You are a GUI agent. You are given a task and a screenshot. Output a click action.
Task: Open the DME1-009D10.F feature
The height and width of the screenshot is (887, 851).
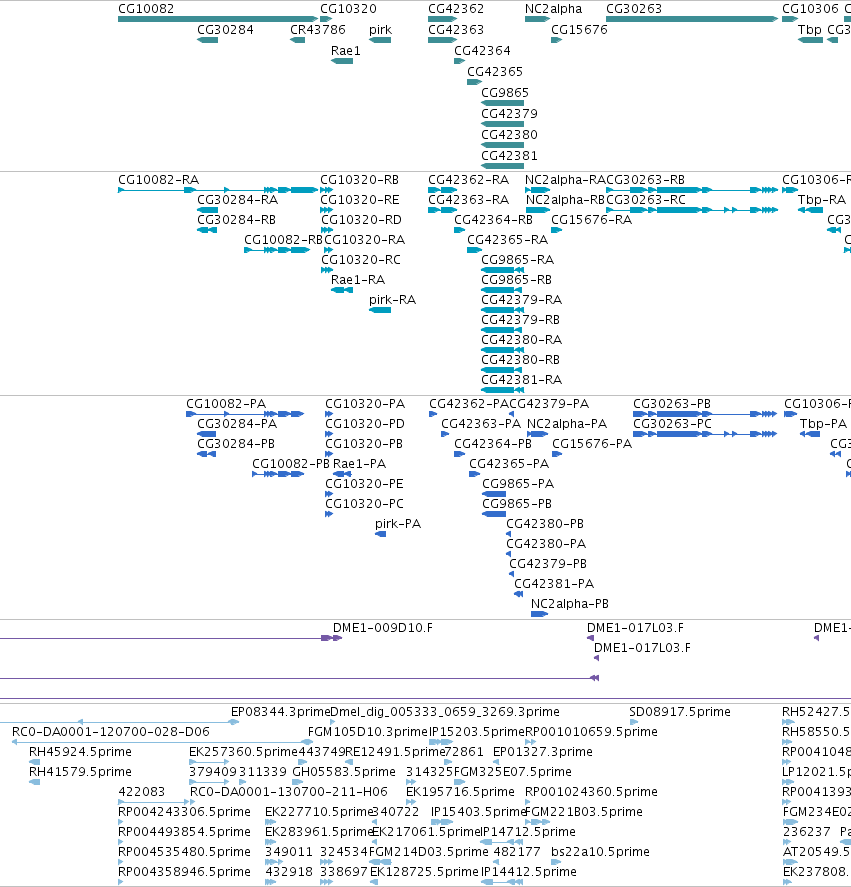pos(382,628)
